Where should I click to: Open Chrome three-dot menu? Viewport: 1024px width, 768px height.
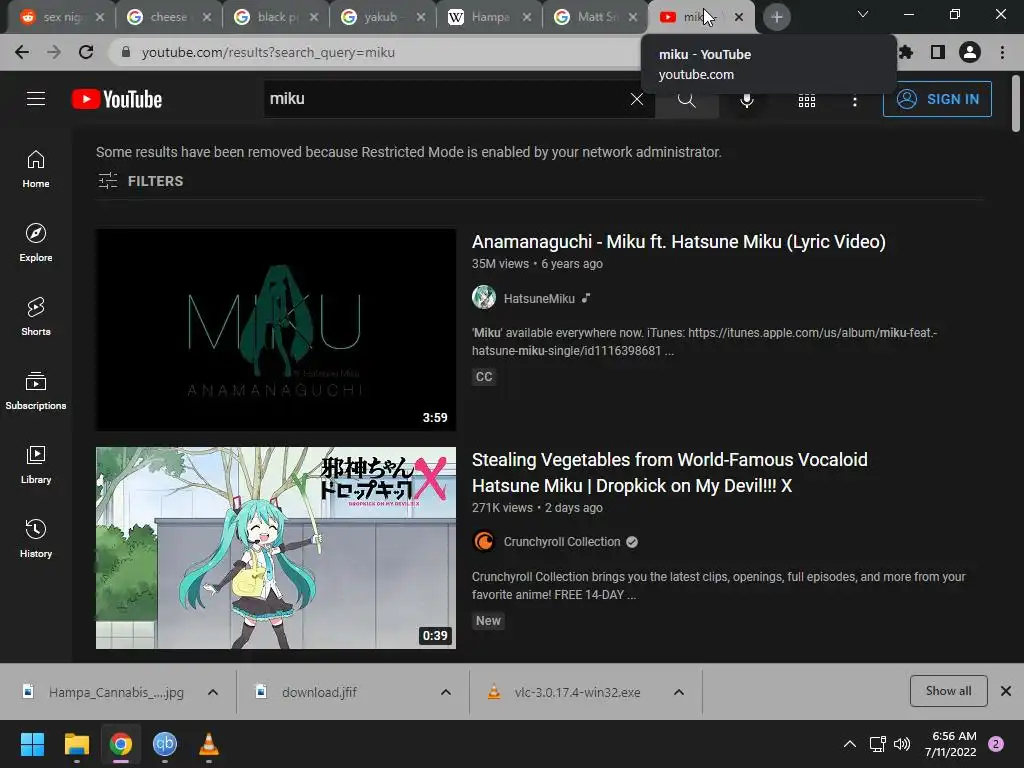[x=1002, y=52]
